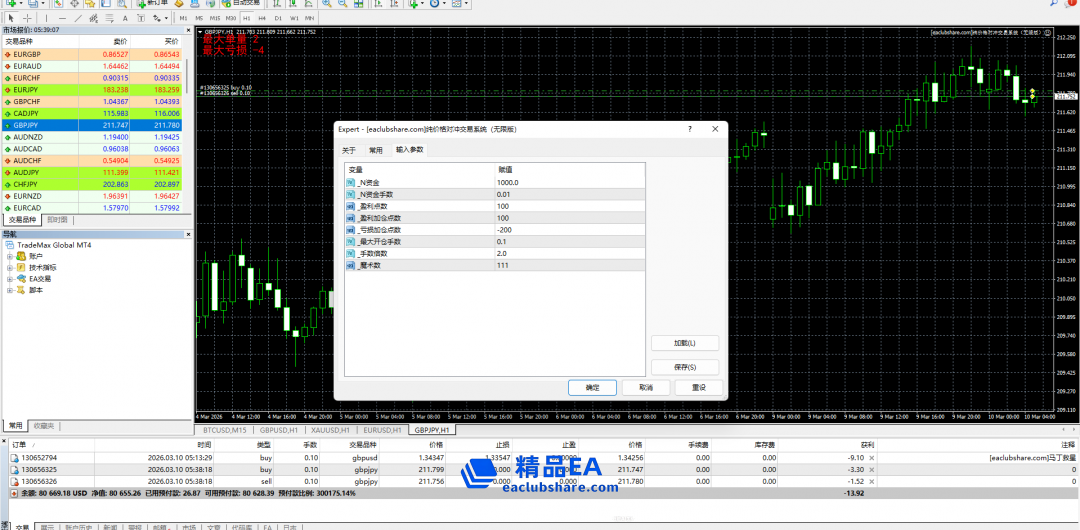Toggle the D1 timeframe button

(x=277, y=18)
